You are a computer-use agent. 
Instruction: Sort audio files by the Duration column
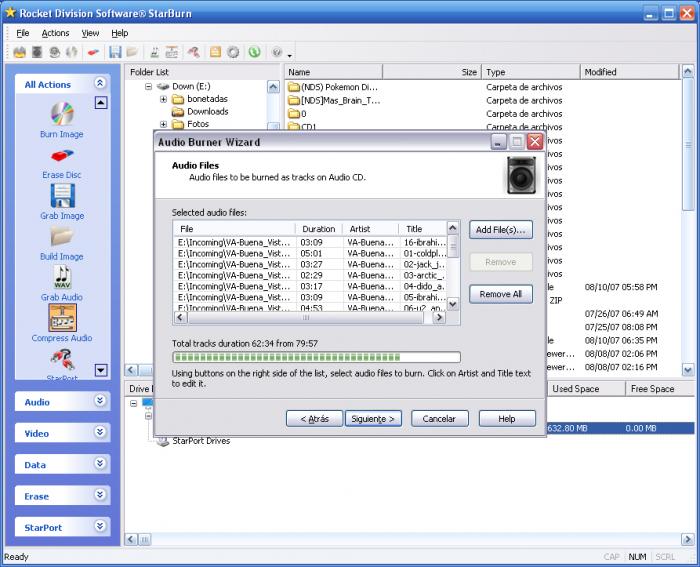pos(319,229)
